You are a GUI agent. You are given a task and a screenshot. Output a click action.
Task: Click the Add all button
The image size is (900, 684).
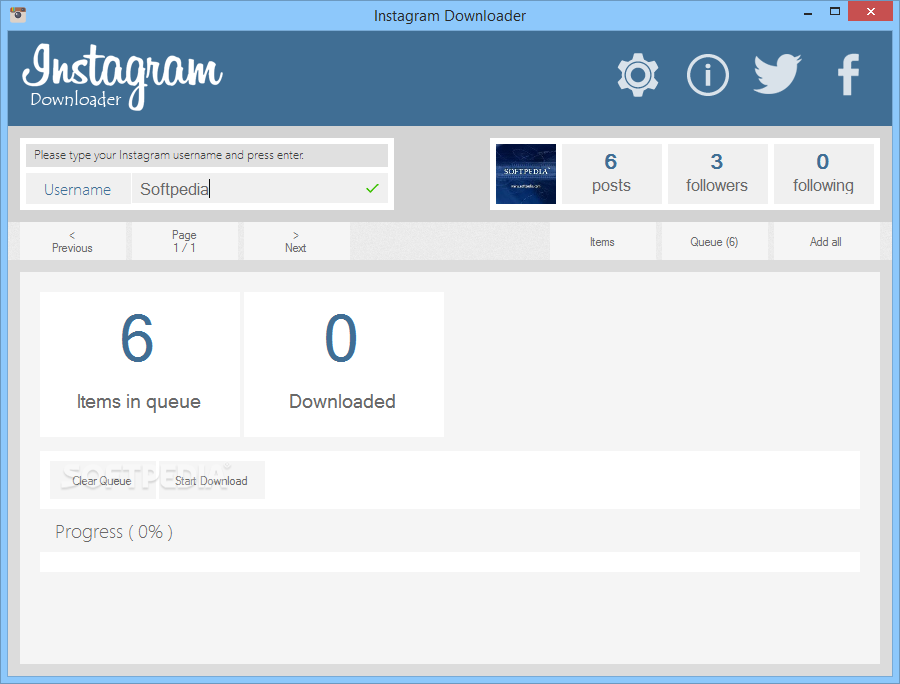tap(826, 242)
